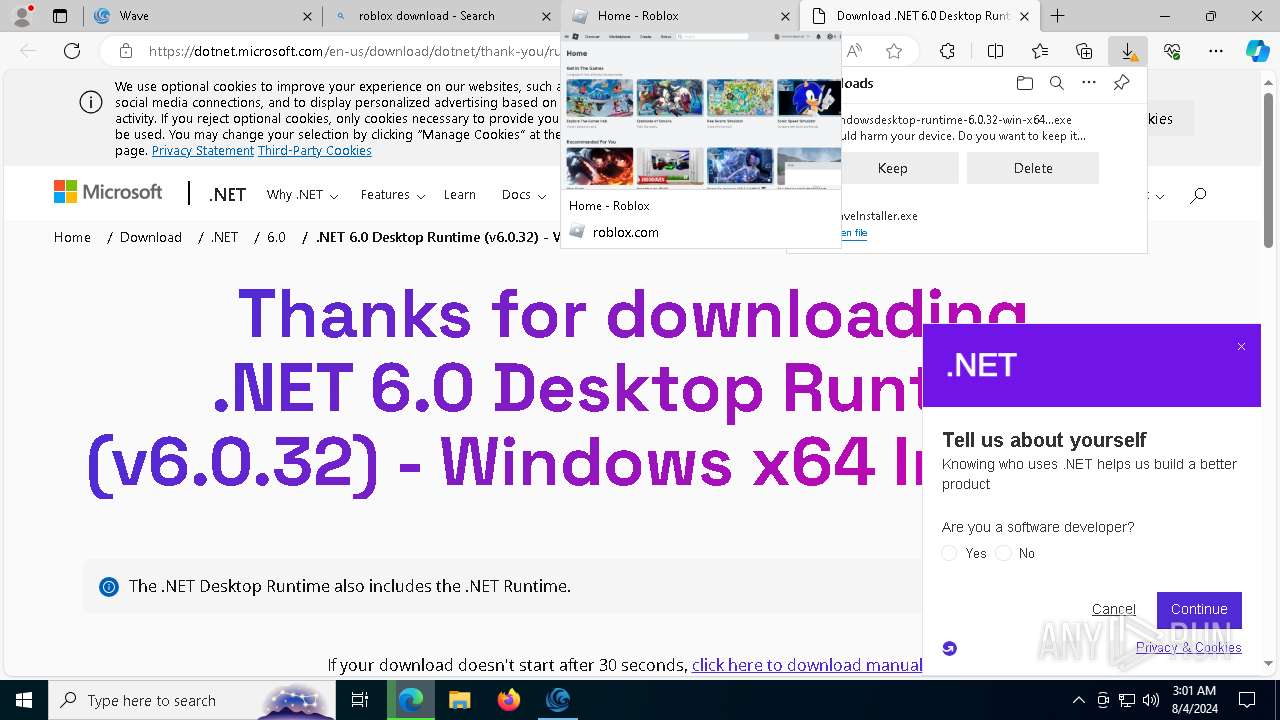The width and height of the screenshot is (1280, 720).
Task: Open a new browser tab
Action: point(1057,16)
